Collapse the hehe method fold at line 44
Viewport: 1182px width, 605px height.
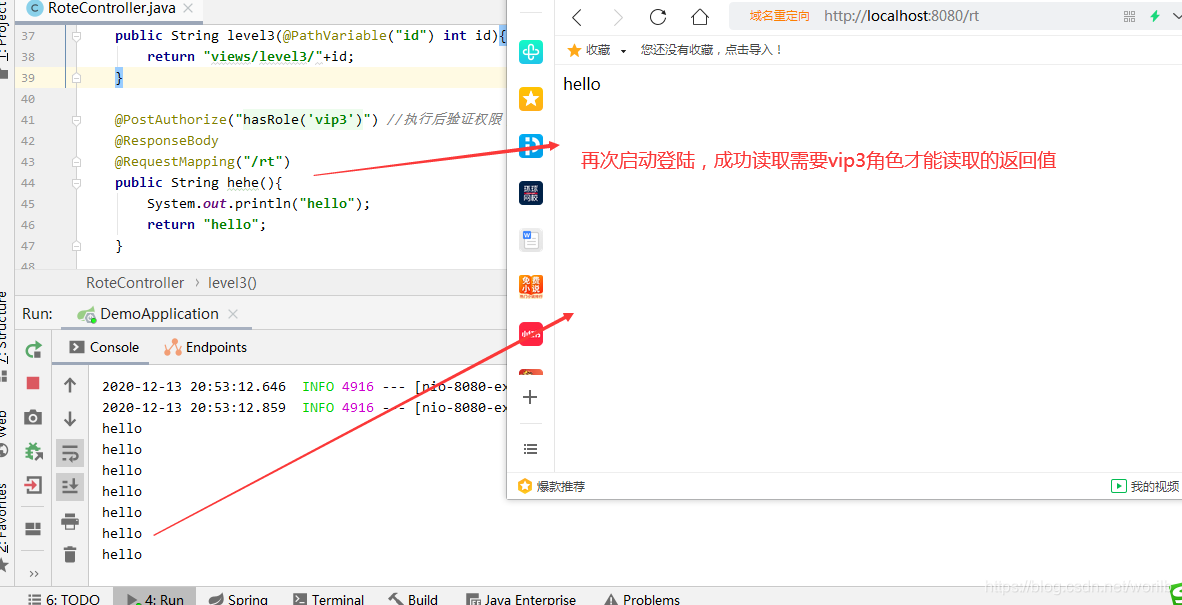[76, 183]
